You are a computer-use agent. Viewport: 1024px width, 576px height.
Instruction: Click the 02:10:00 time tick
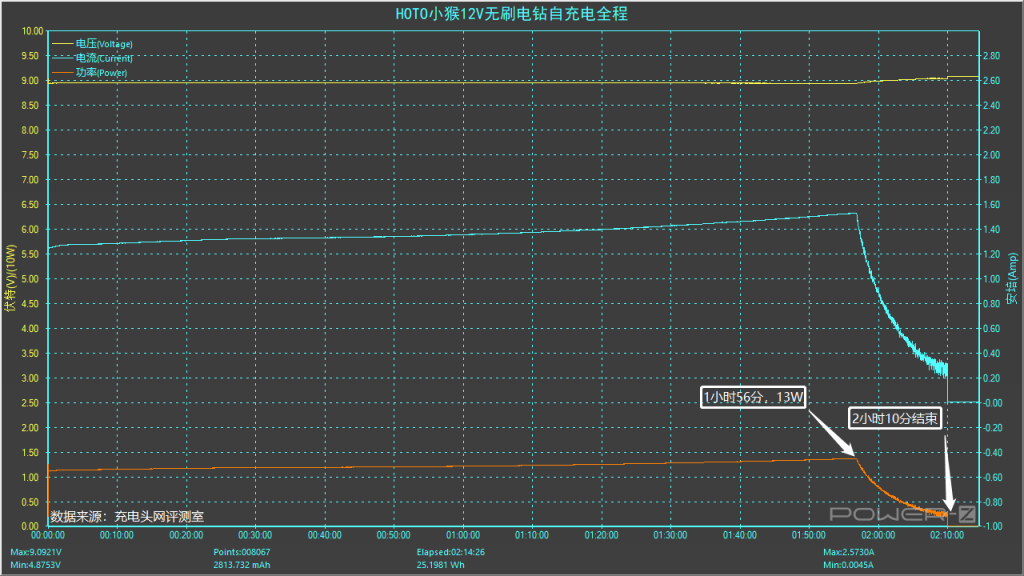(948, 536)
